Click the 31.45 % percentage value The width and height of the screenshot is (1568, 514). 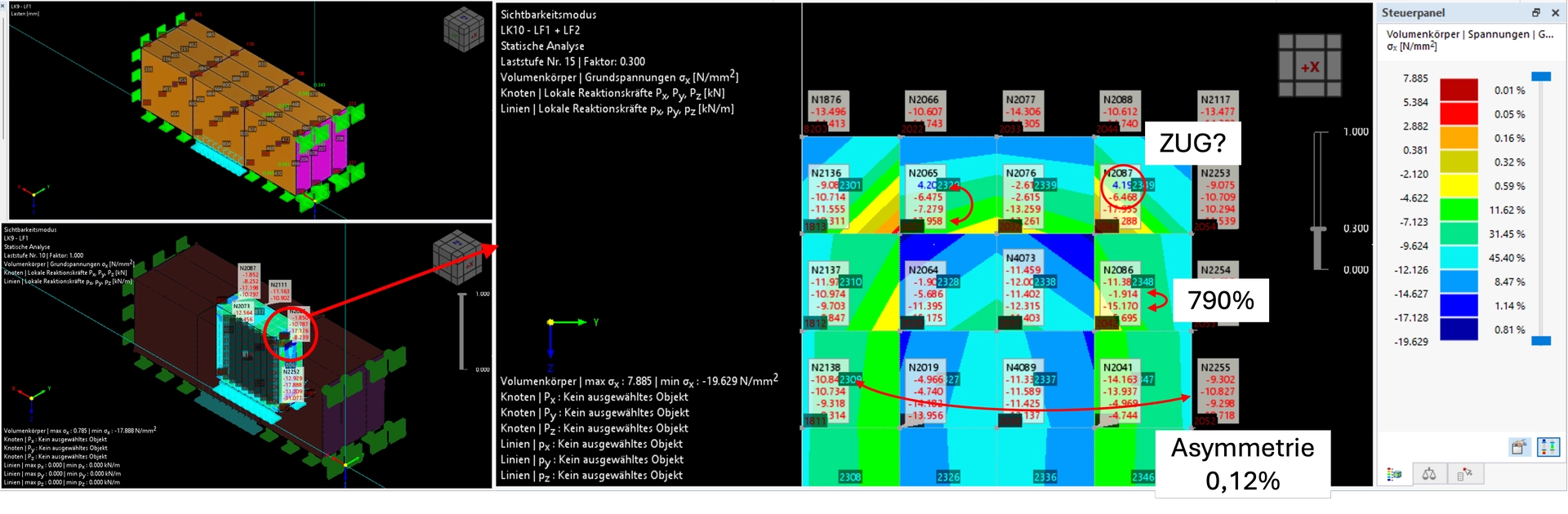1507,234
